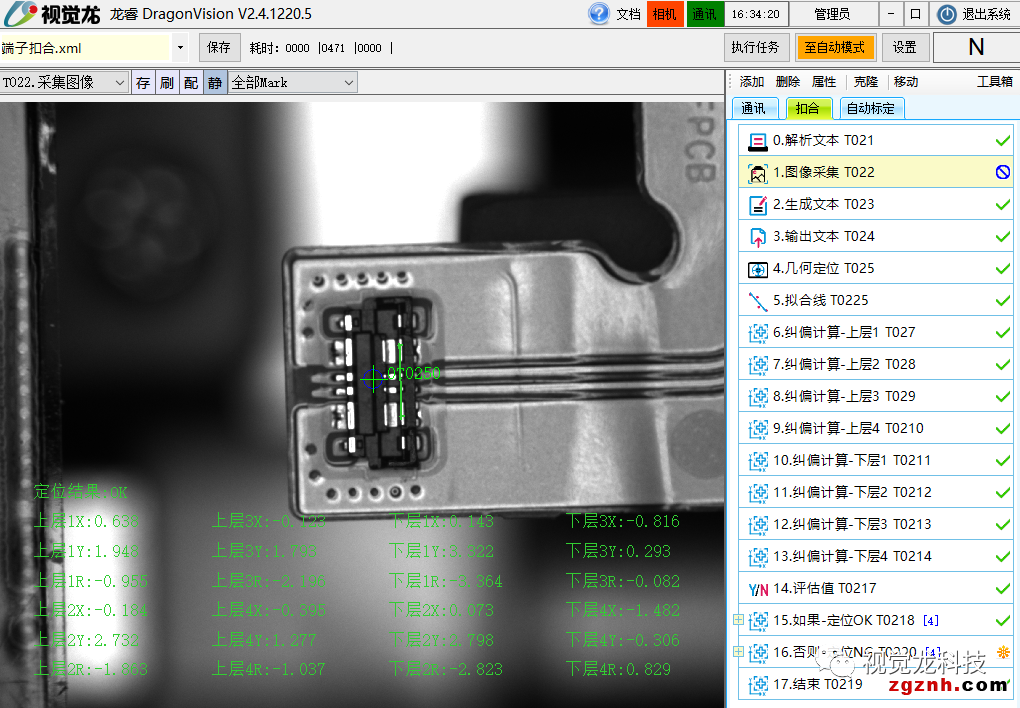Click the blue help question mark icon
Image resolution: width=1020 pixels, height=708 pixels.
point(599,14)
